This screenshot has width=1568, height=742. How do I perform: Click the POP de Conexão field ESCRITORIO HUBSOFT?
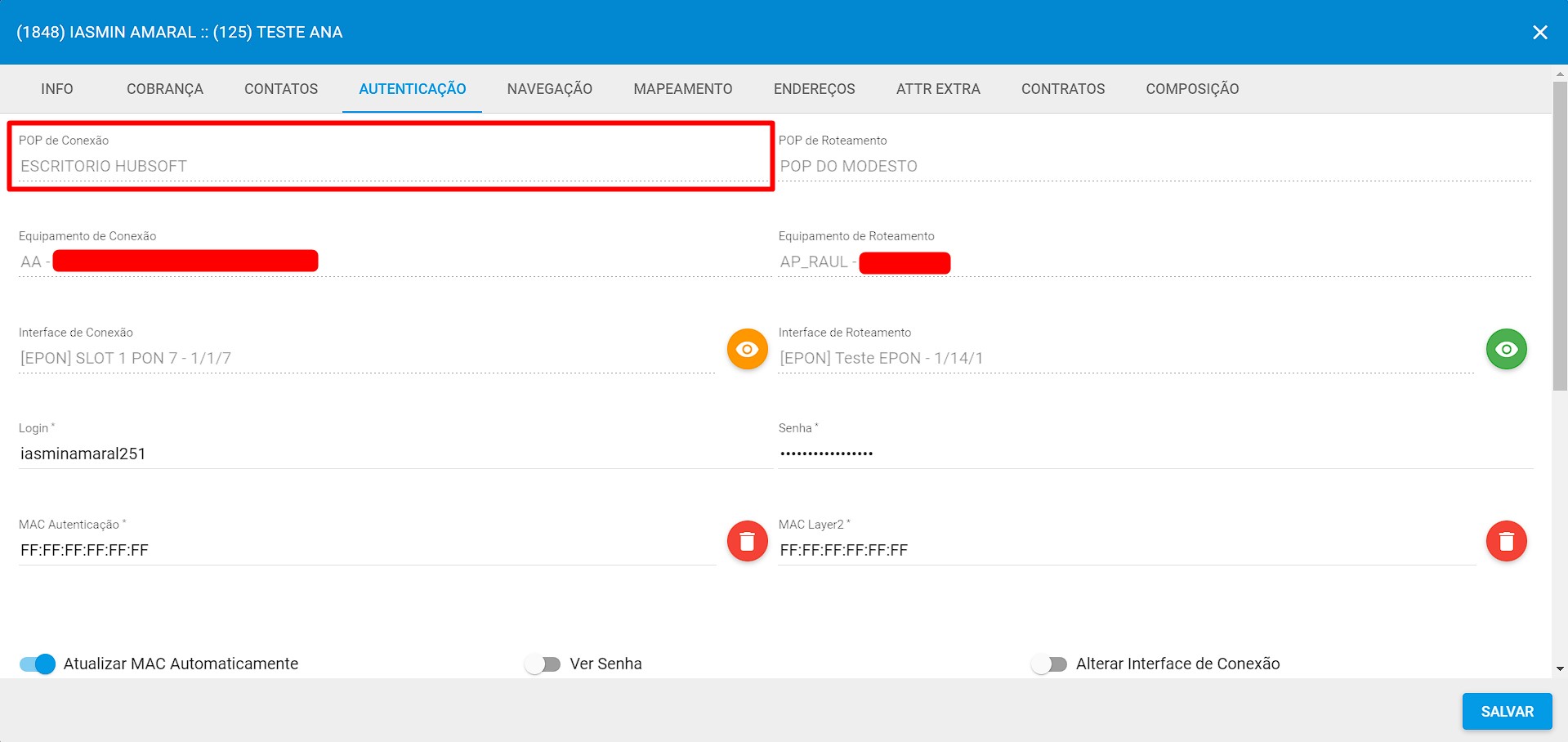[395, 166]
